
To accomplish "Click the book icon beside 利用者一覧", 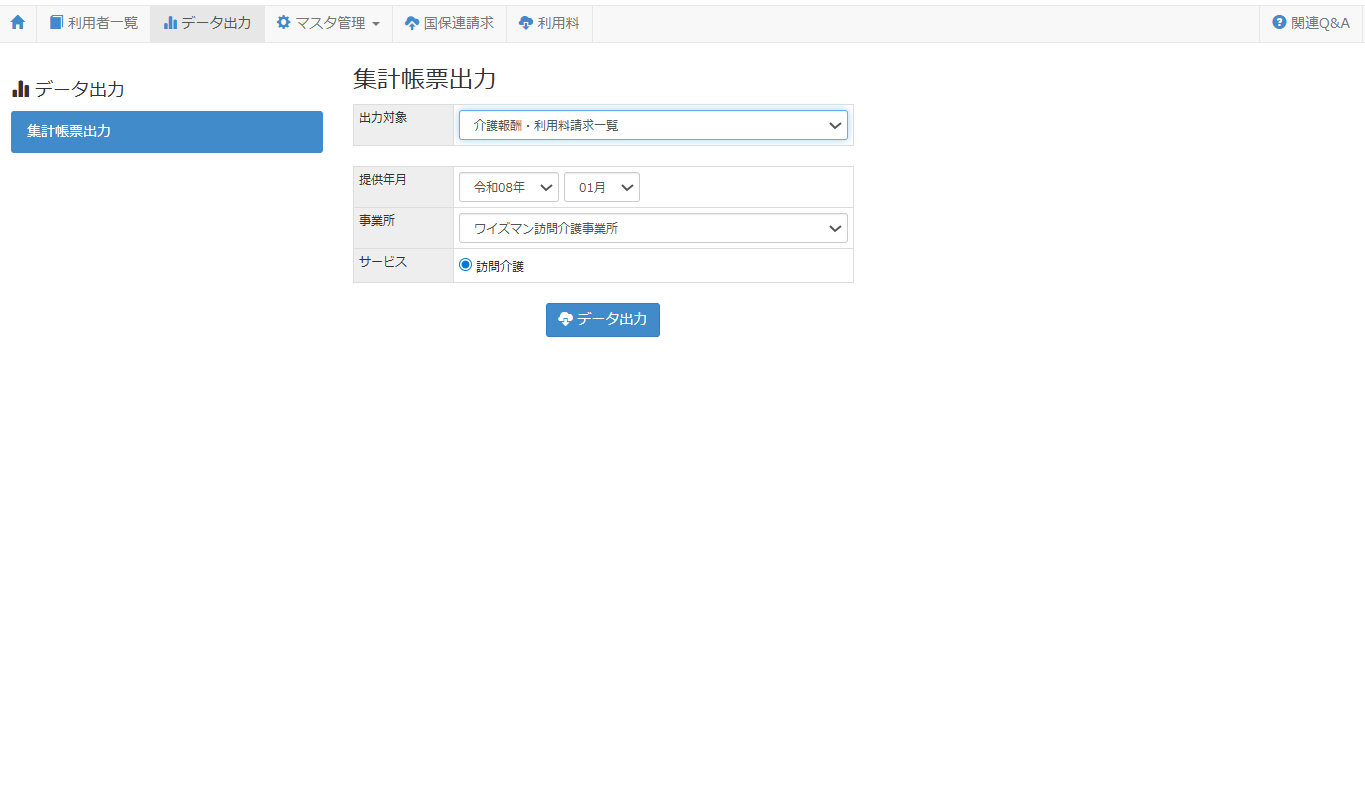I will (x=56, y=23).
